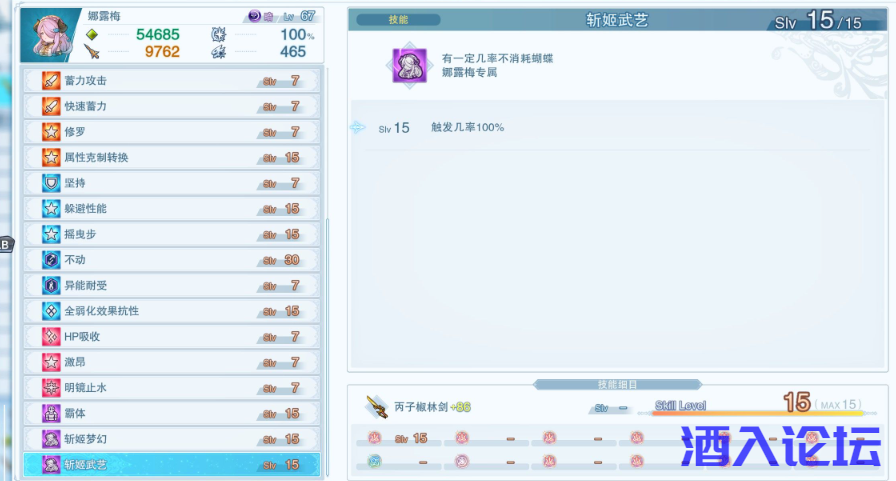Viewport: 896px width, 481px height.
Task: Click the 娜露梅专属 text
Action: 469,72
